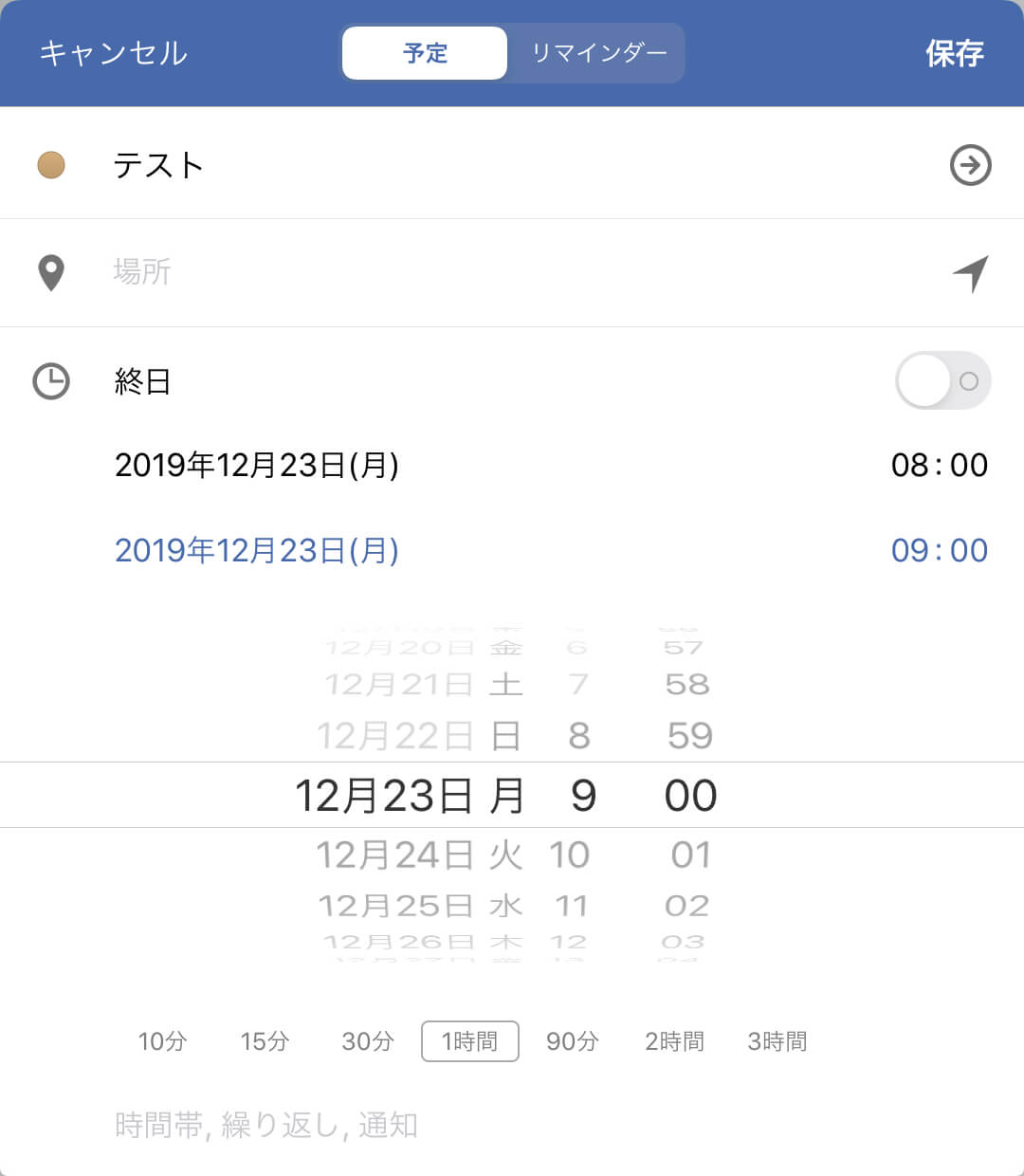Tap the 場所 location input field

point(474,273)
